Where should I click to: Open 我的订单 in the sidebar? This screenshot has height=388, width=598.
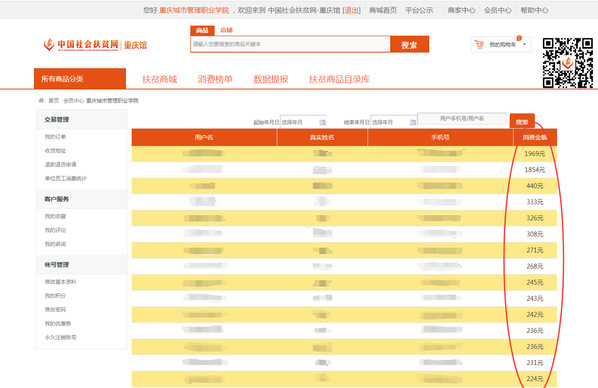click(55, 137)
